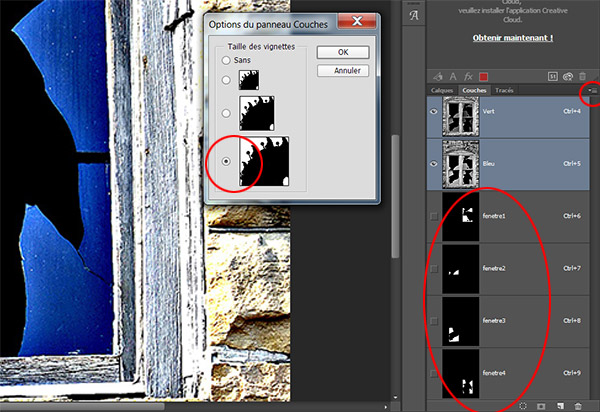Click the text 'A' icon in library panel
This screenshot has width=600, height=412.
[x=452, y=75]
